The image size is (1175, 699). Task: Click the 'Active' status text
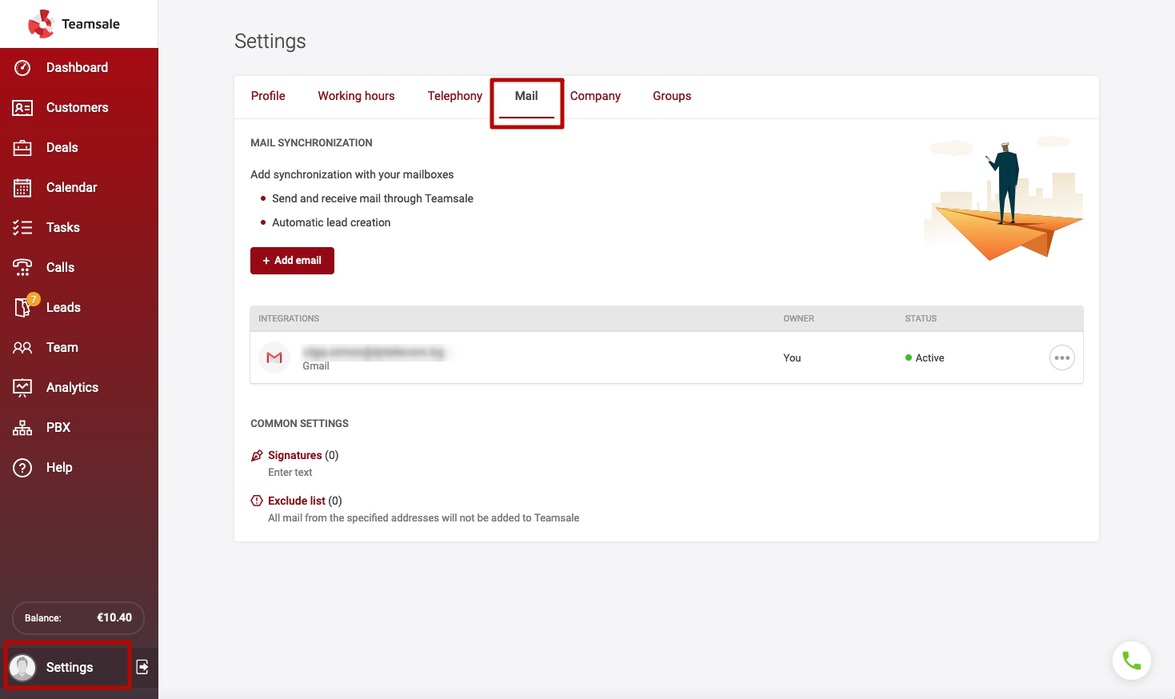point(929,358)
